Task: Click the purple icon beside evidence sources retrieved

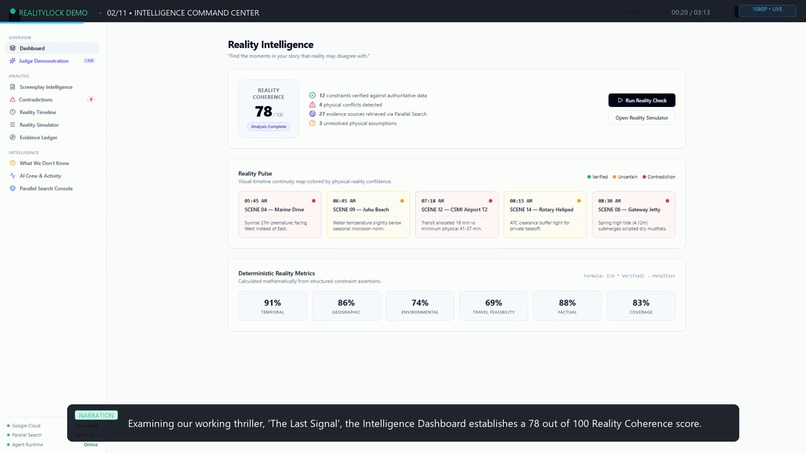Action: 312,114
